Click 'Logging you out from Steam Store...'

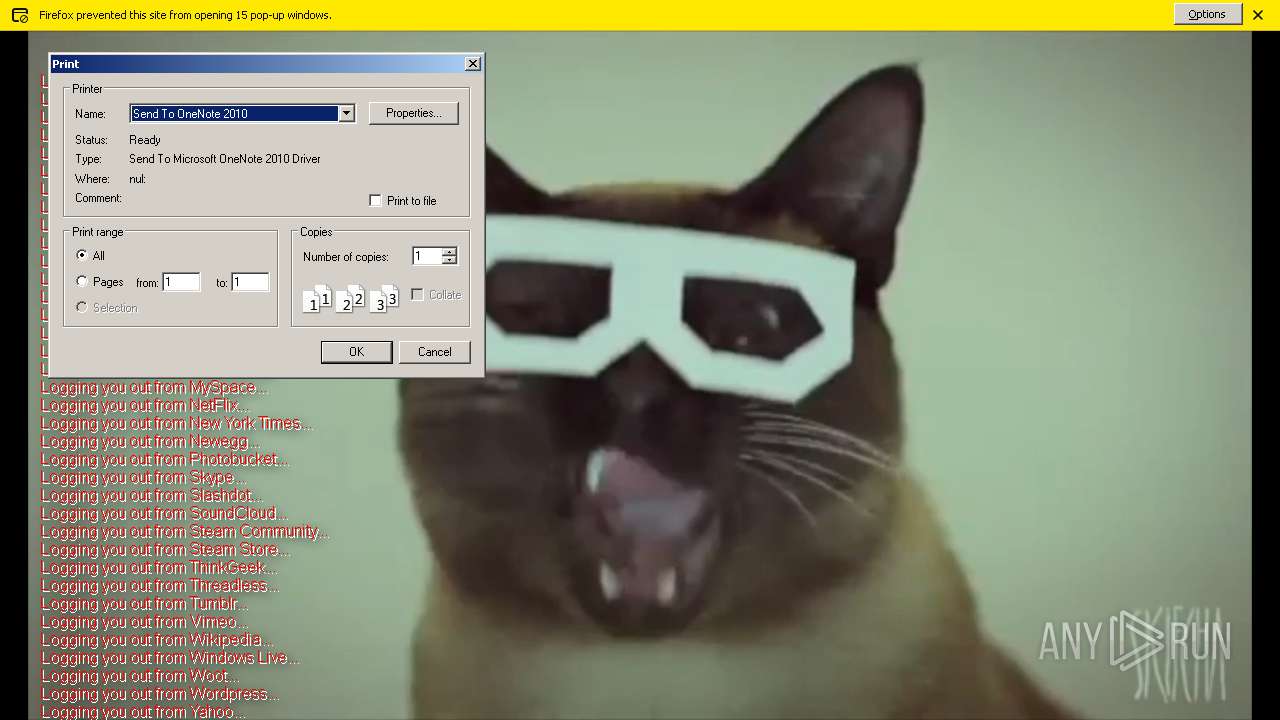click(166, 549)
